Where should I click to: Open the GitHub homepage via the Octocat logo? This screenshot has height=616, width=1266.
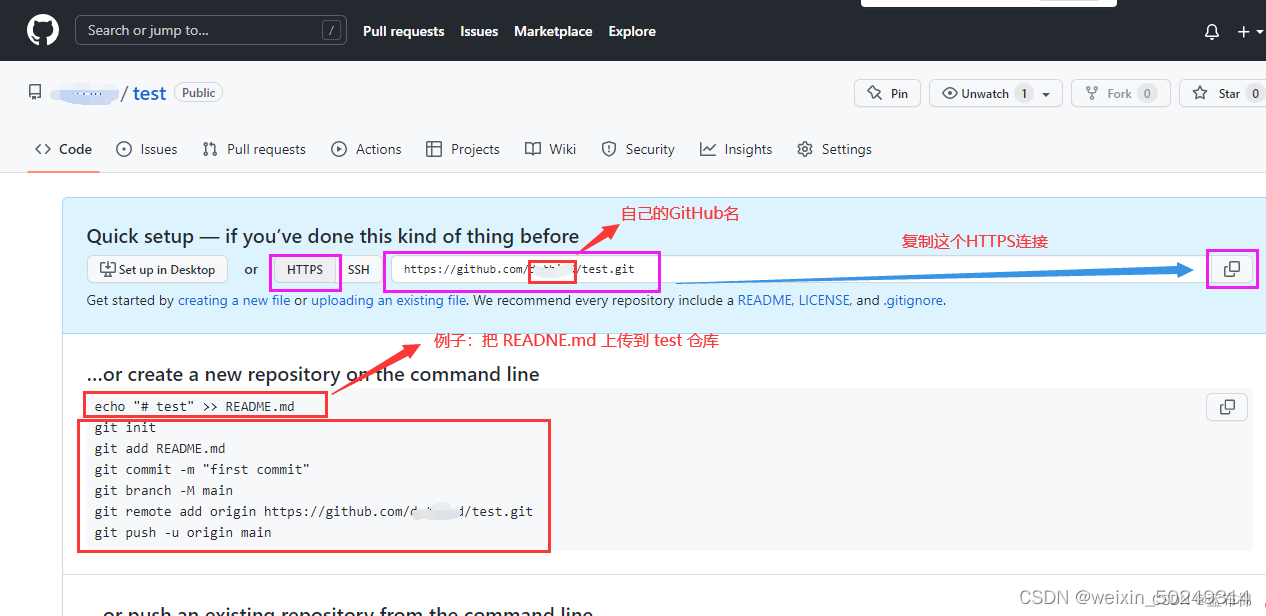43,31
